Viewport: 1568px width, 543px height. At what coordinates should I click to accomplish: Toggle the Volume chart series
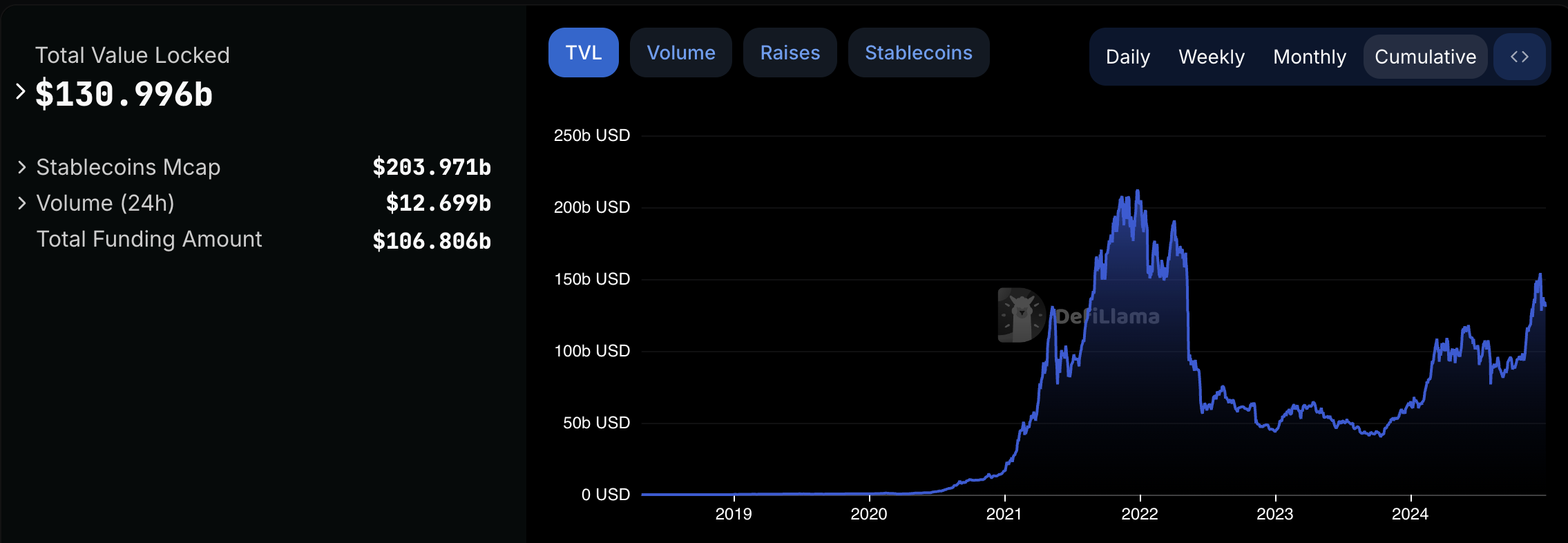pos(680,53)
